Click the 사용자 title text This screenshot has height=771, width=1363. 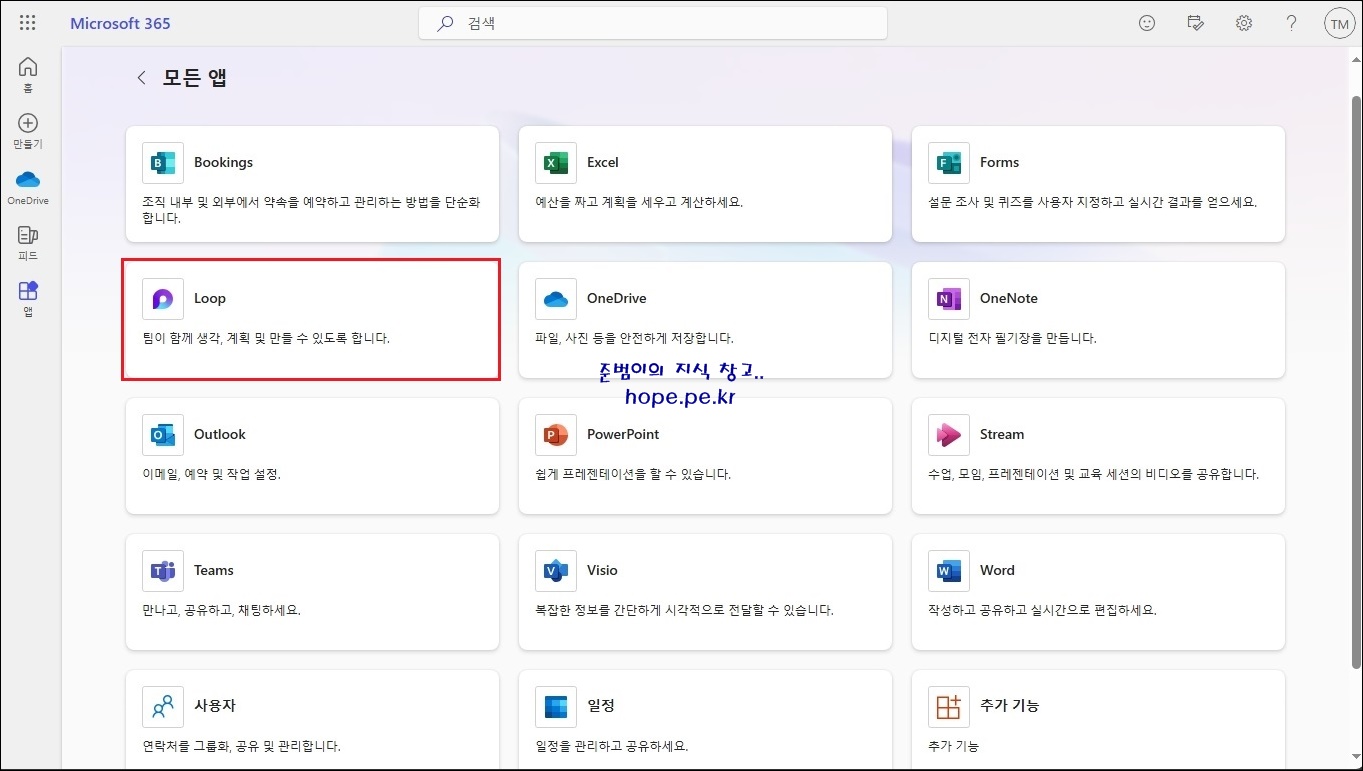[x=215, y=705]
